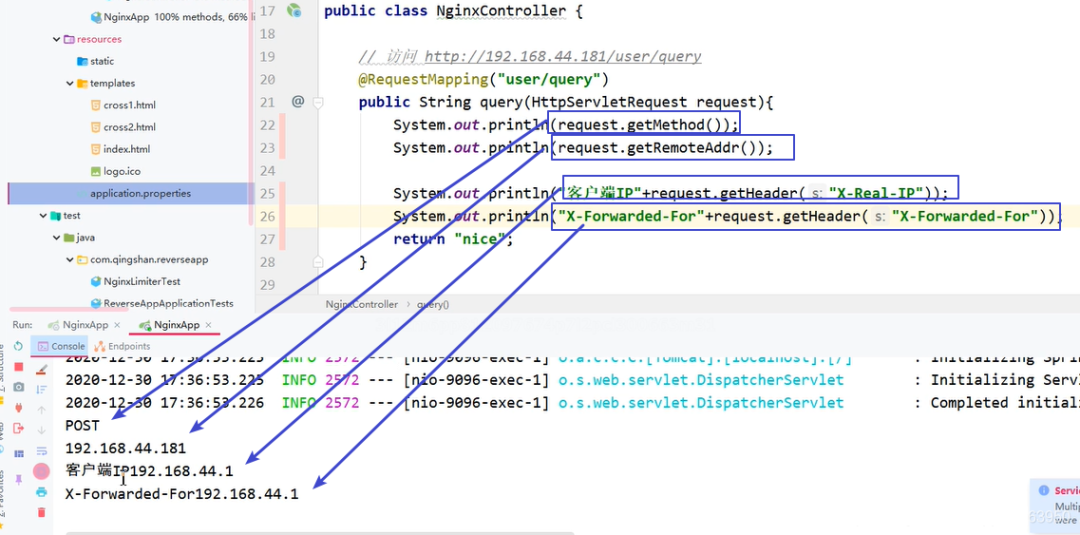The width and height of the screenshot is (1080, 535).
Task: Click the clear/edit icon atop console toolbar
Action: click(41, 369)
